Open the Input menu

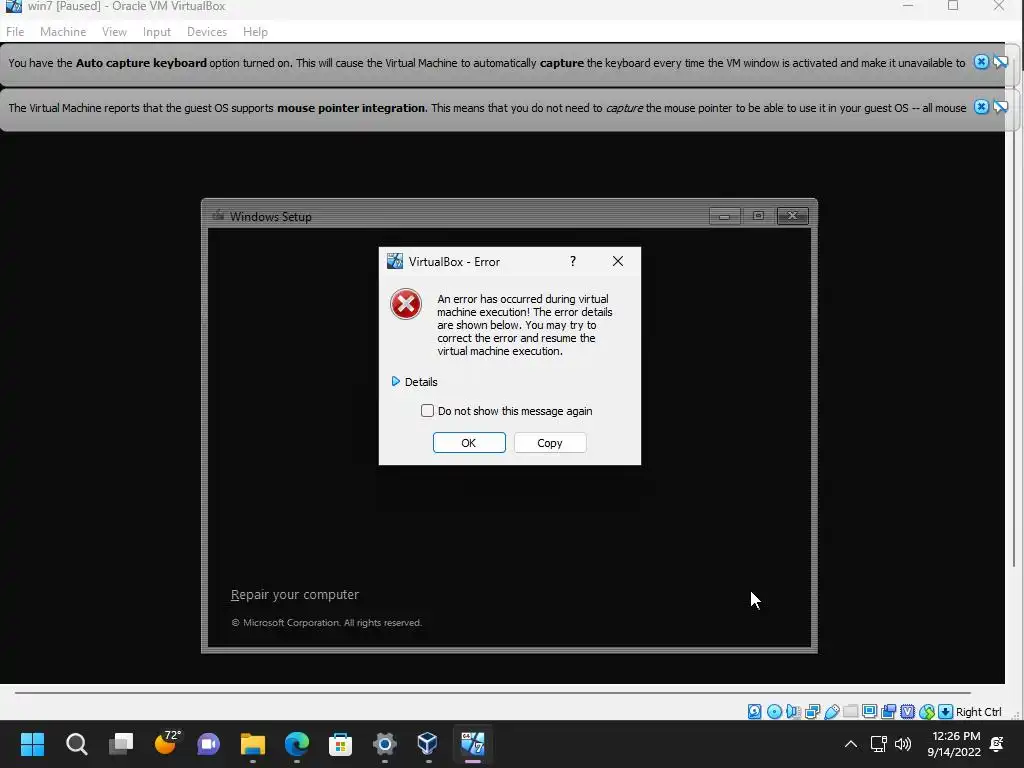click(x=157, y=31)
